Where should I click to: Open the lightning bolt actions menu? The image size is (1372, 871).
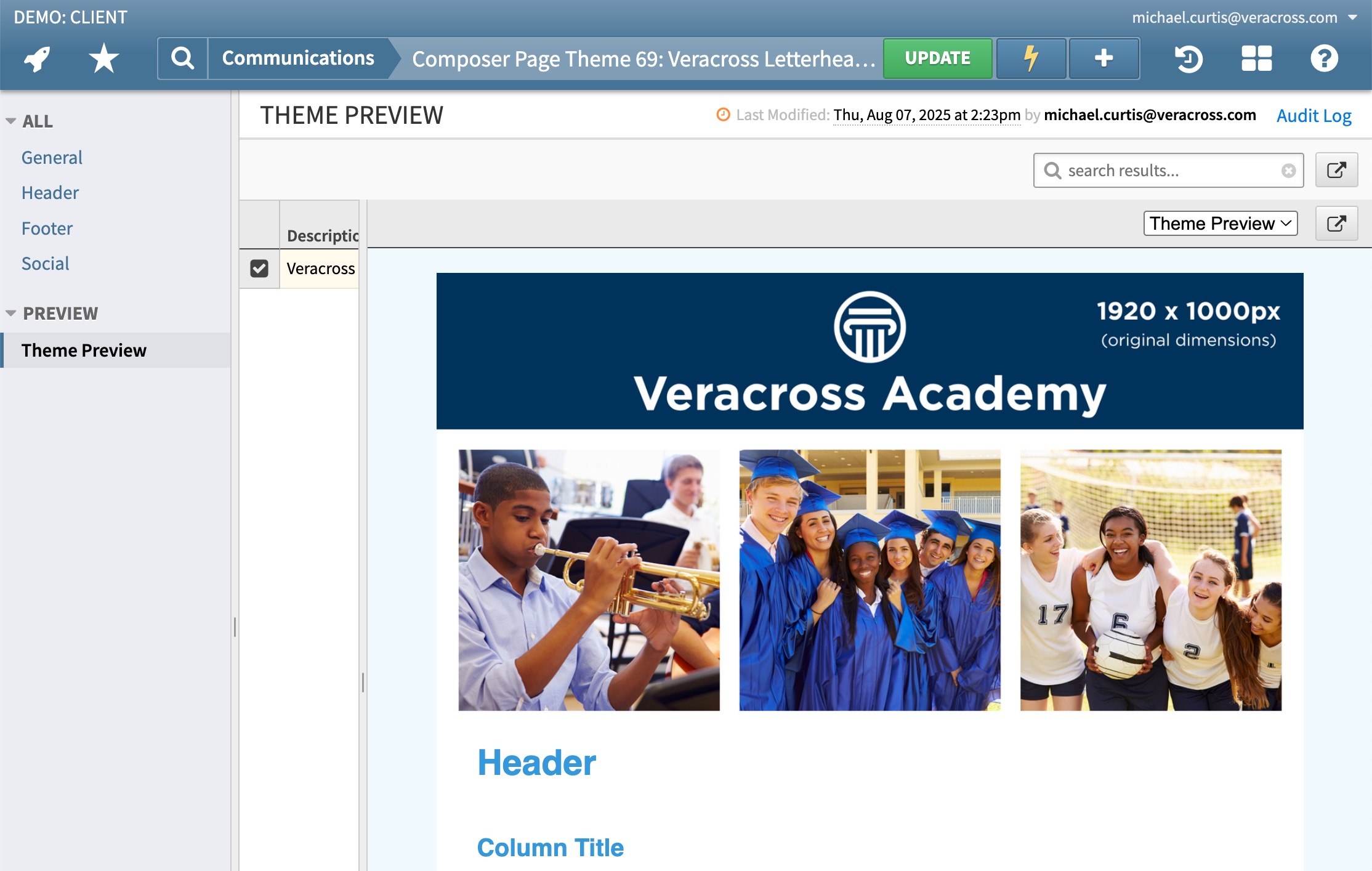tap(1031, 59)
